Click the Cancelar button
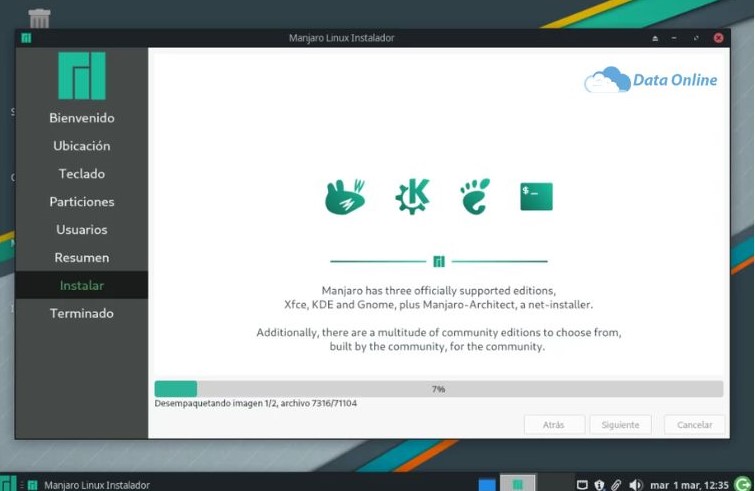Viewport: 755px width, 491px height. (x=694, y=425)
